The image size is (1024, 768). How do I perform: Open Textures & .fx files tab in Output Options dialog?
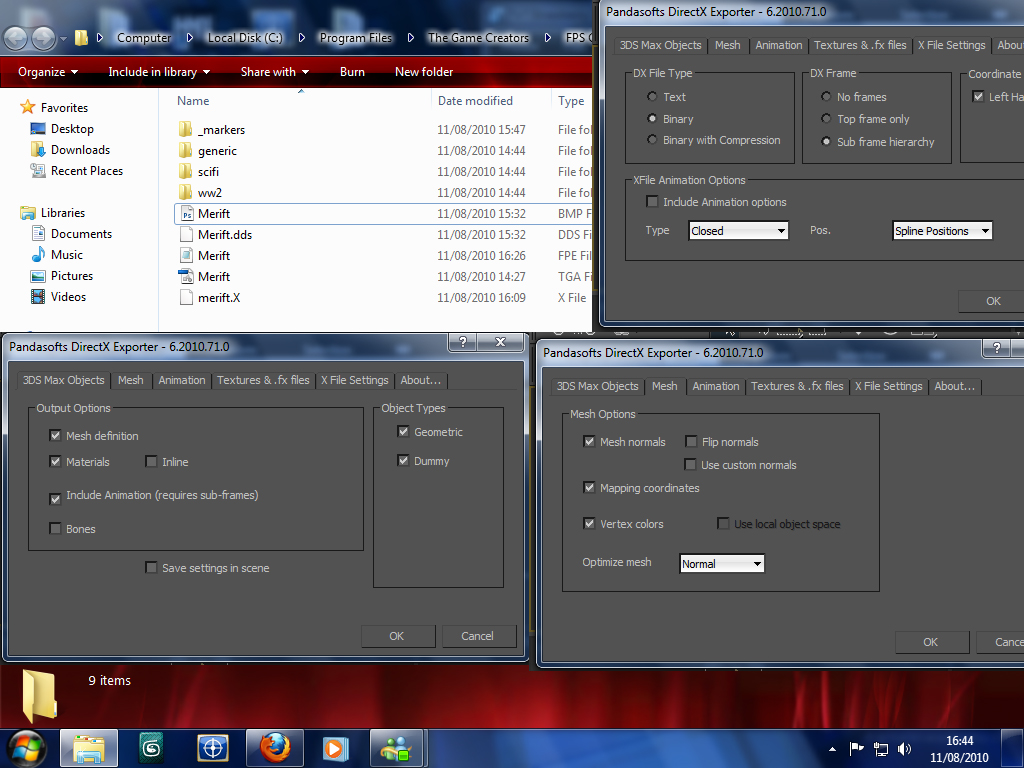pyautogui.click(x=263, y=380)
